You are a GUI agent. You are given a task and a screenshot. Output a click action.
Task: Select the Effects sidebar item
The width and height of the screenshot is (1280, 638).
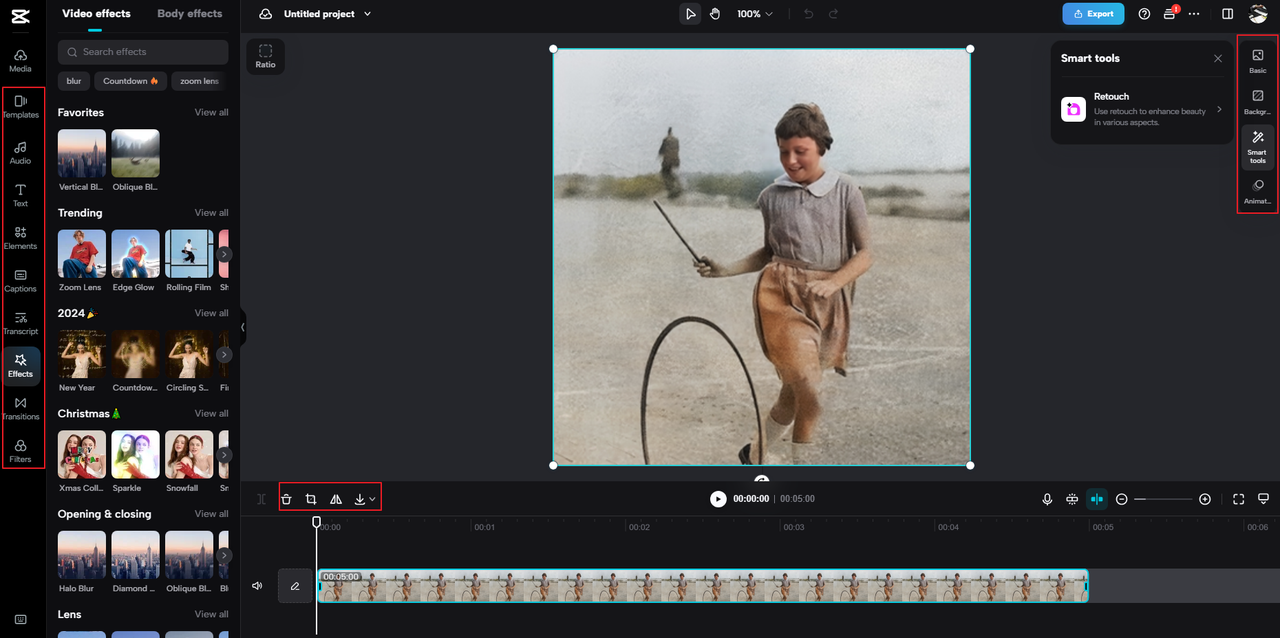tap(20, 366)
